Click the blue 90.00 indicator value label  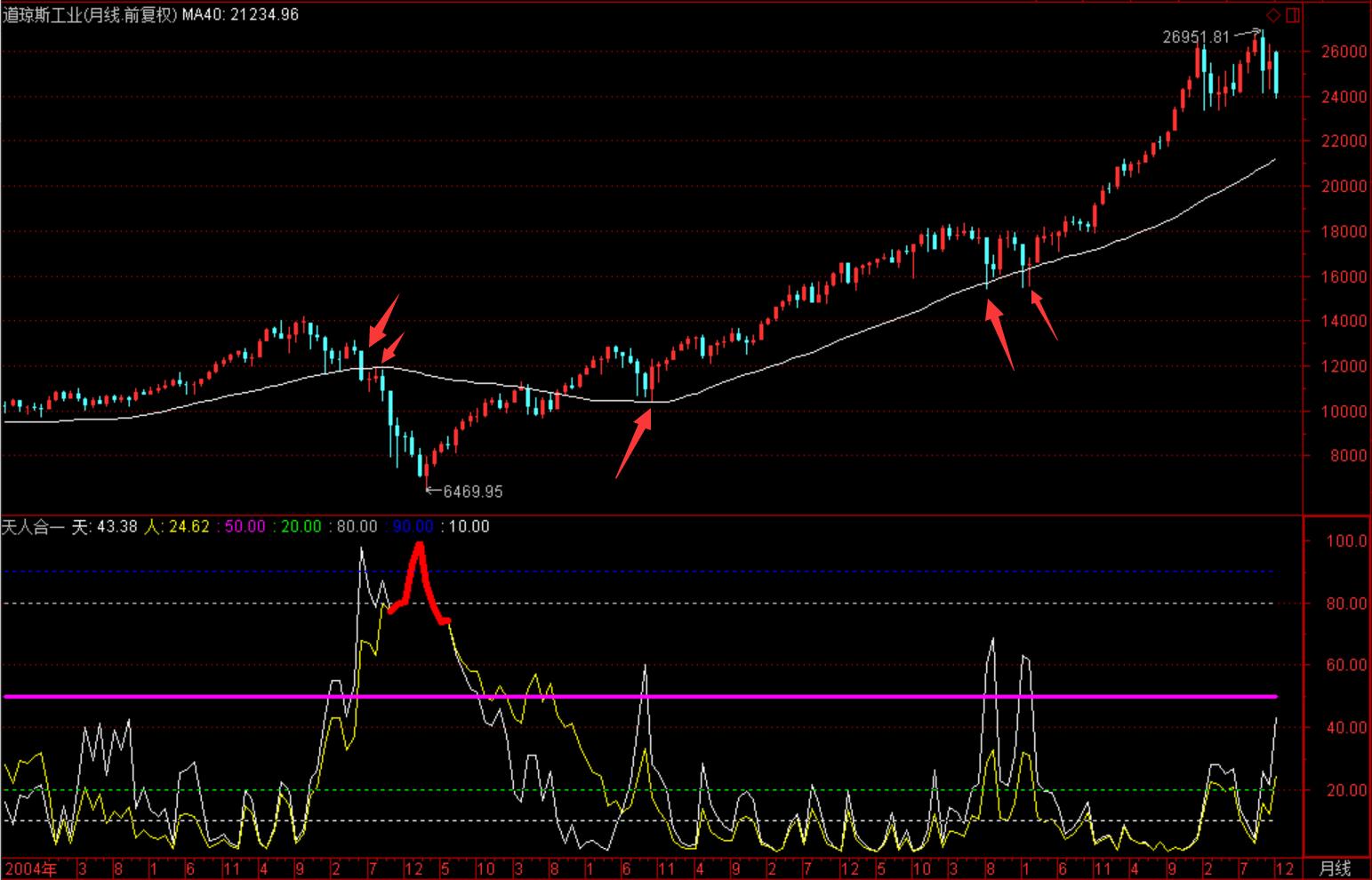point(413,526)
